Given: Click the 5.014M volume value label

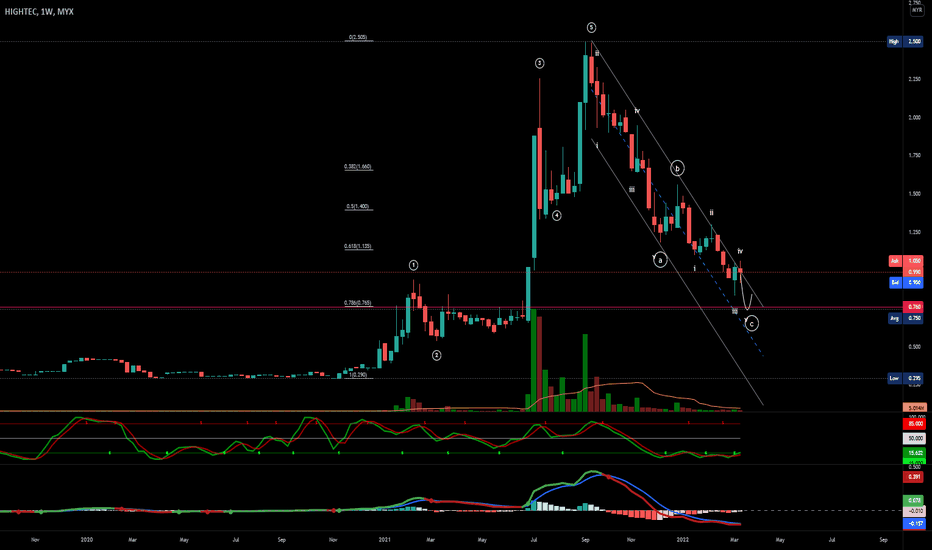Looking at the screenshot, I should click(x=914, y=408).
